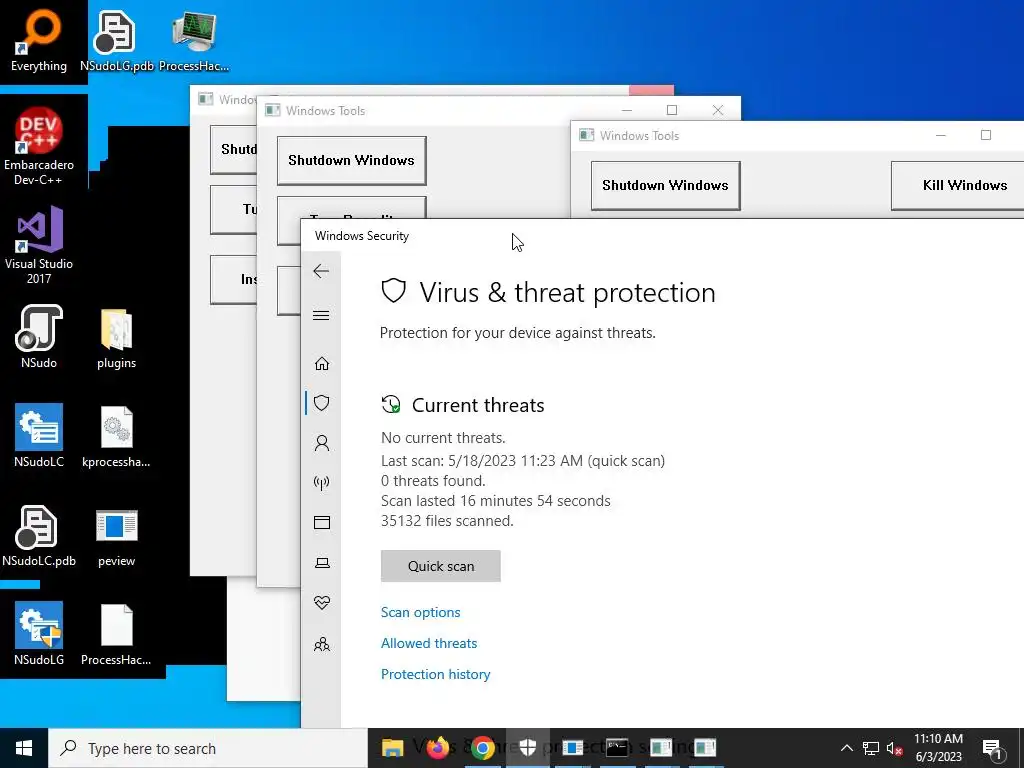This screenshot has height=768, width=1024.
Task: Click the 'Current threats' heading
Action: [x=478, y=405]
